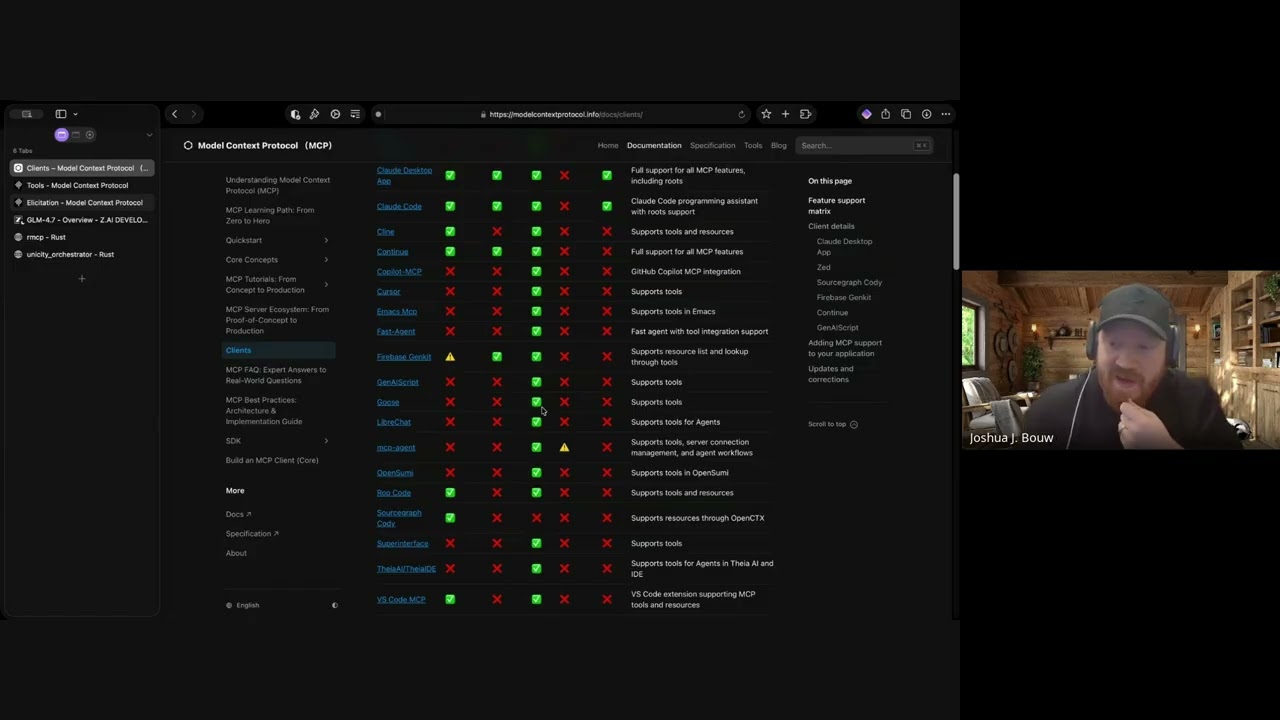Open the mcp-agent client link
This screenshot has width=1280, height=720.
(x=396, y=447)
